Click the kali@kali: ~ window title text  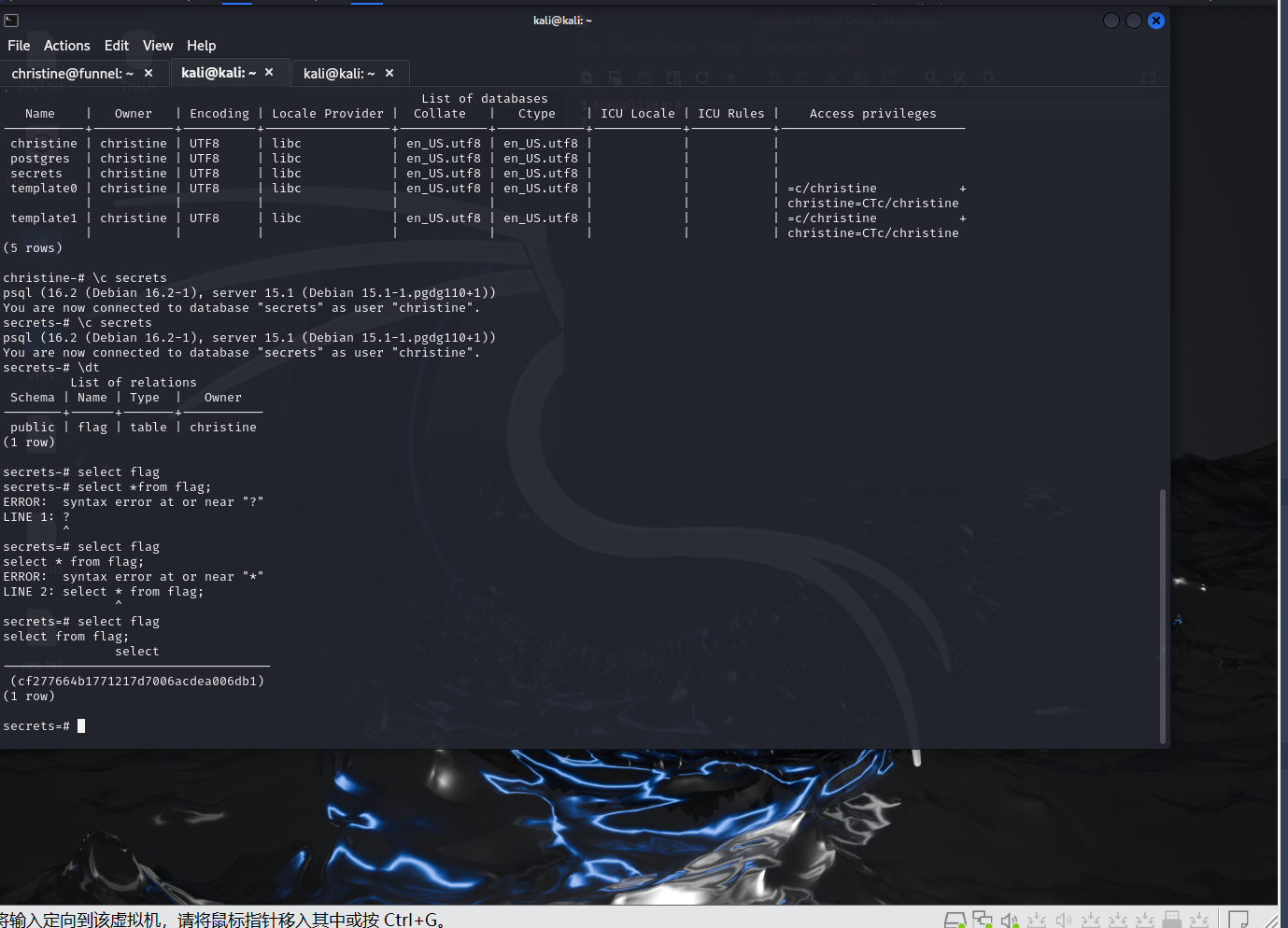[x=562, y=21]
